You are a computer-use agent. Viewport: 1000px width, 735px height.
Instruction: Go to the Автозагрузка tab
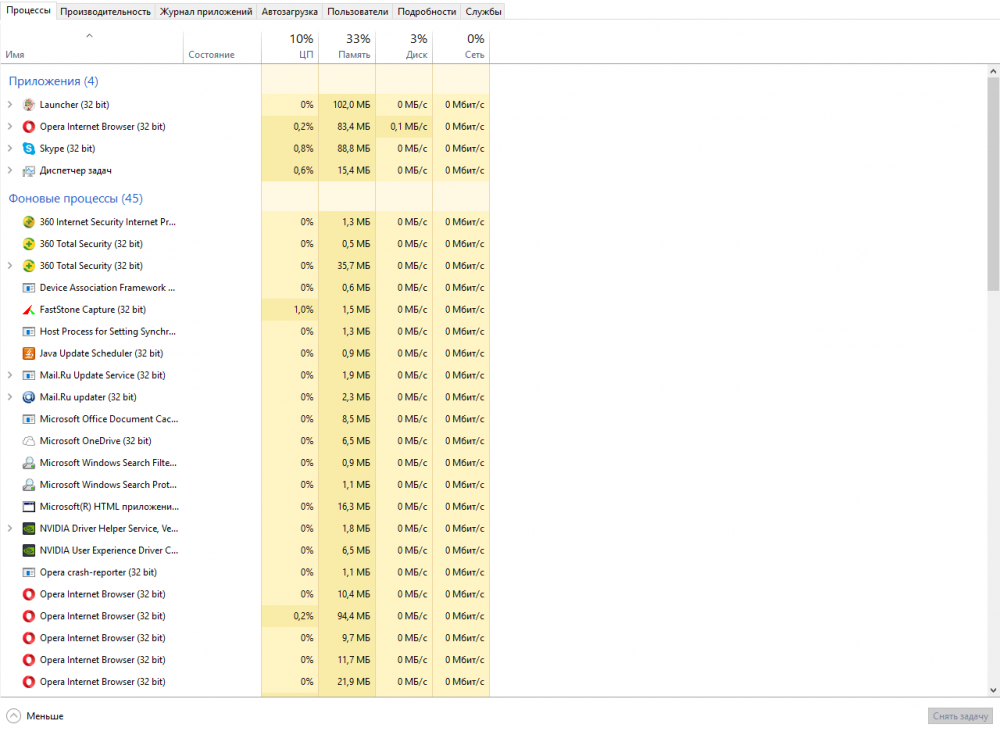(x=290, y=11)
